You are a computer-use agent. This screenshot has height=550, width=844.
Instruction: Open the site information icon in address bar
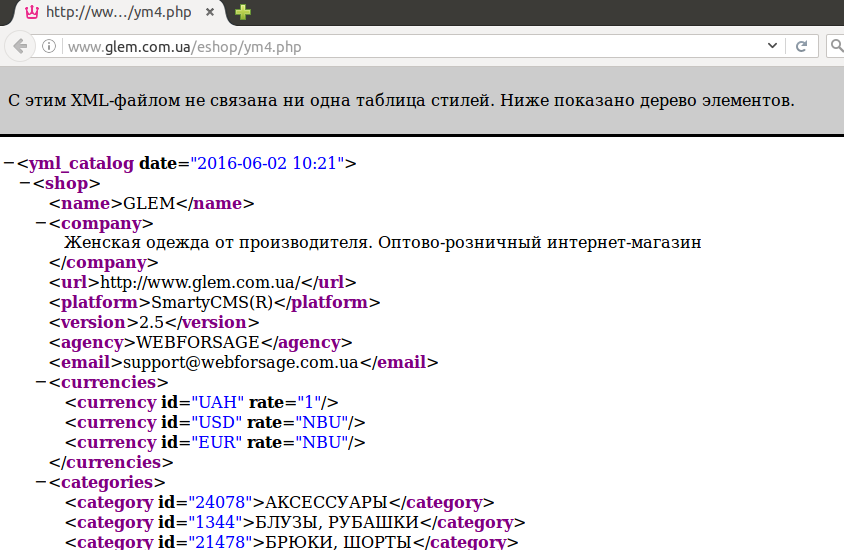[49, 47]
